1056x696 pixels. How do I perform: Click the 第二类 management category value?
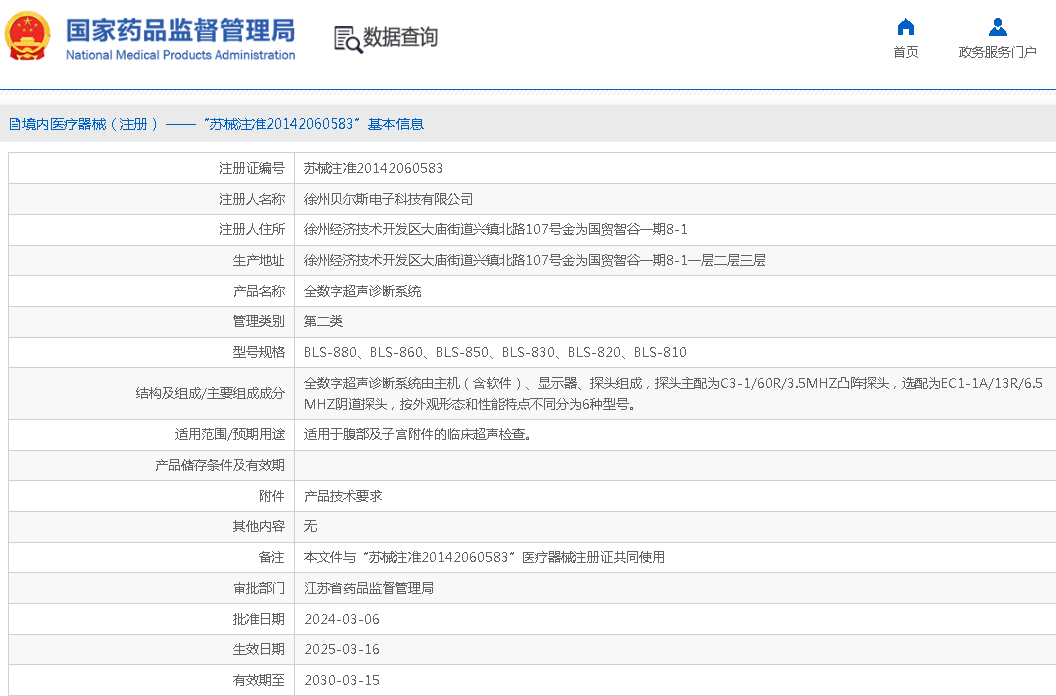pos(323,322)
